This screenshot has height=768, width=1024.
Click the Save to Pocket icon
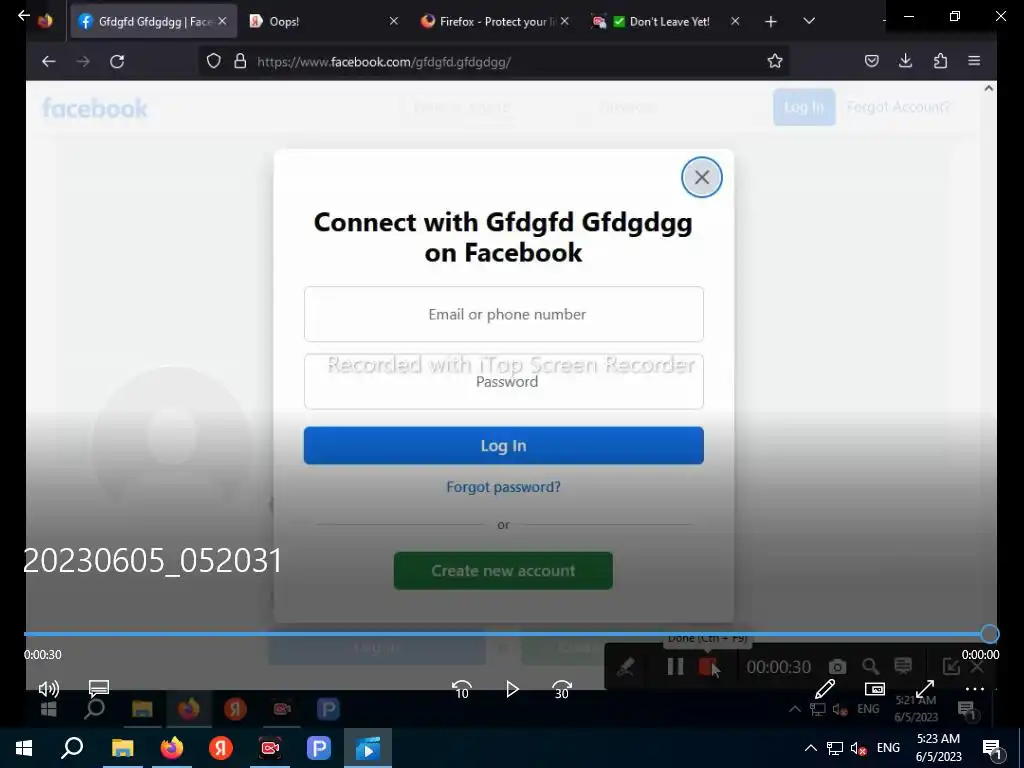click(871, 61)
